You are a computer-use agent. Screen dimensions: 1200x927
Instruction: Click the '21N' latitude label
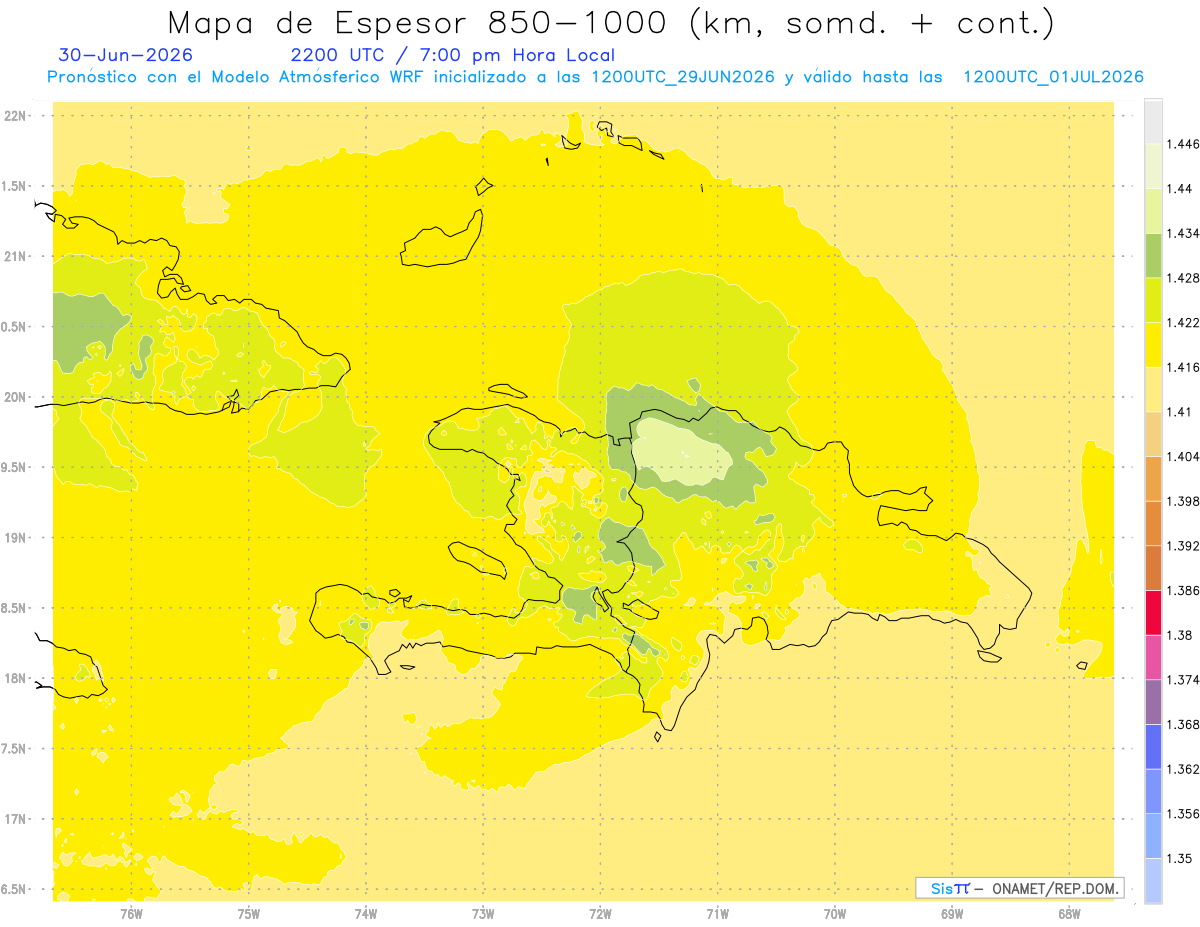click(x=15, y=256)
